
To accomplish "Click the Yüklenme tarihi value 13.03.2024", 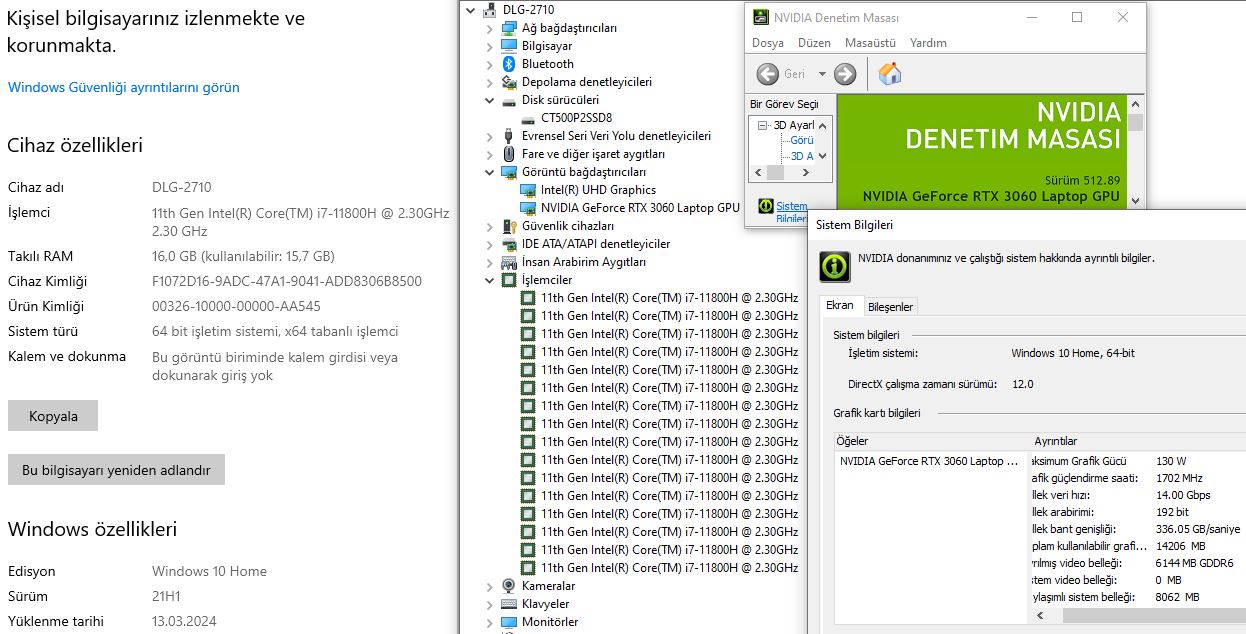I will 184,621.
